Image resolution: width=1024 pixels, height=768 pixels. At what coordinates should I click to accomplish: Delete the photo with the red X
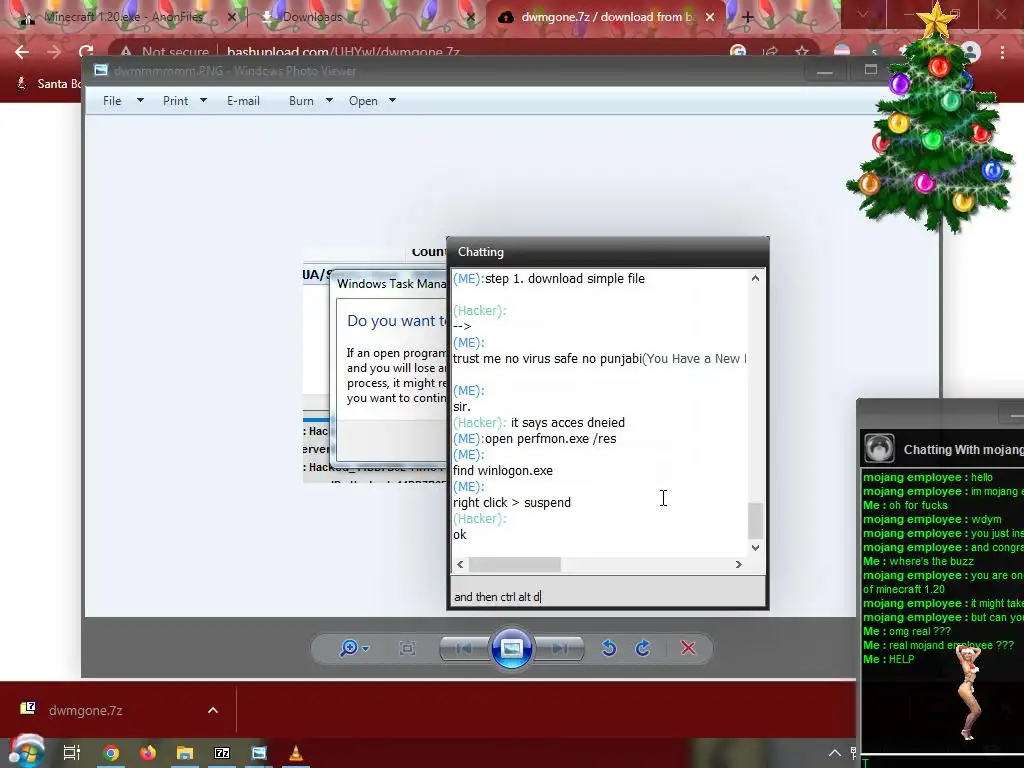pos(688,648)
